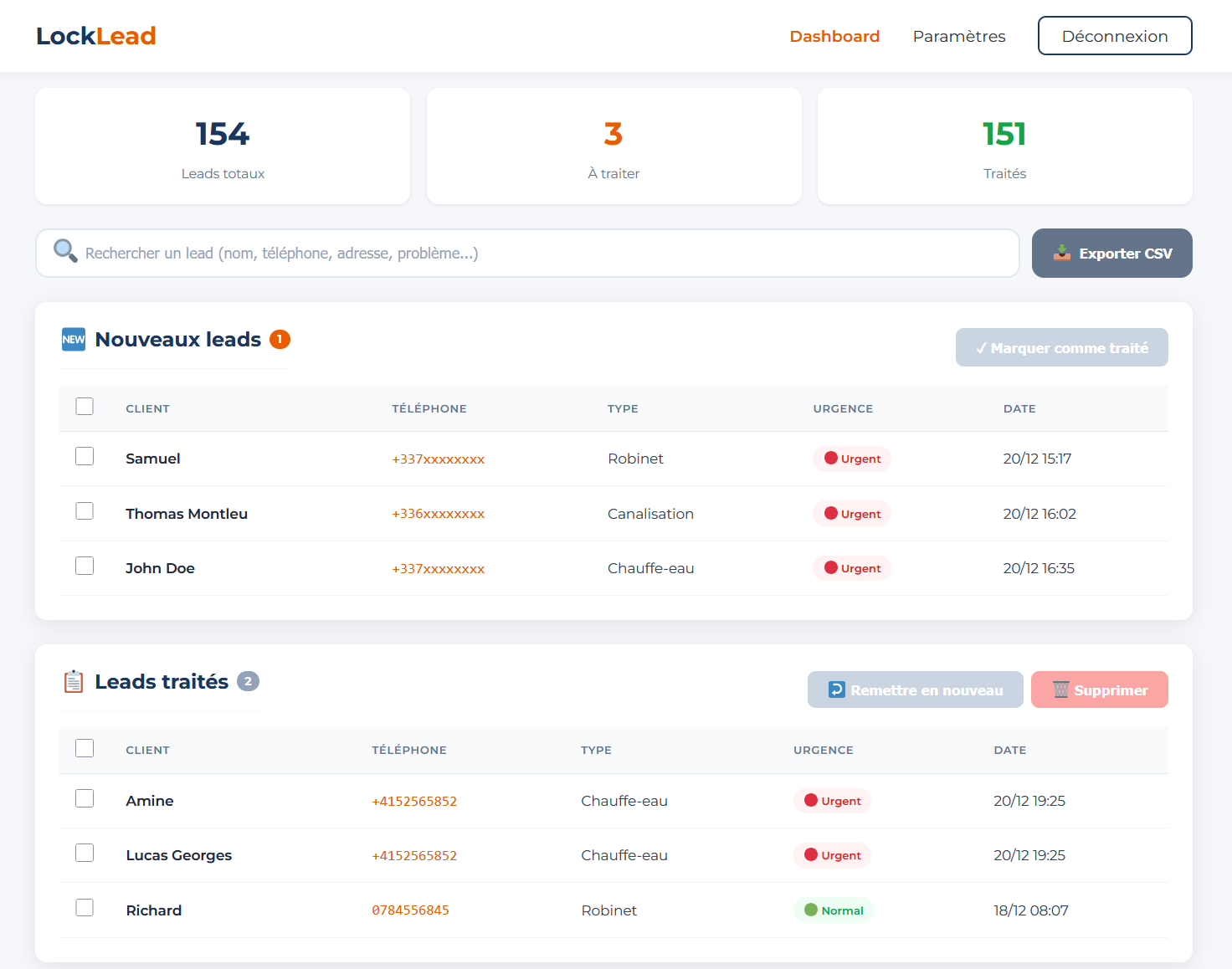Click the clipboard icon beside Leads traités
The image size is (1232, 969).
point(74,681)
